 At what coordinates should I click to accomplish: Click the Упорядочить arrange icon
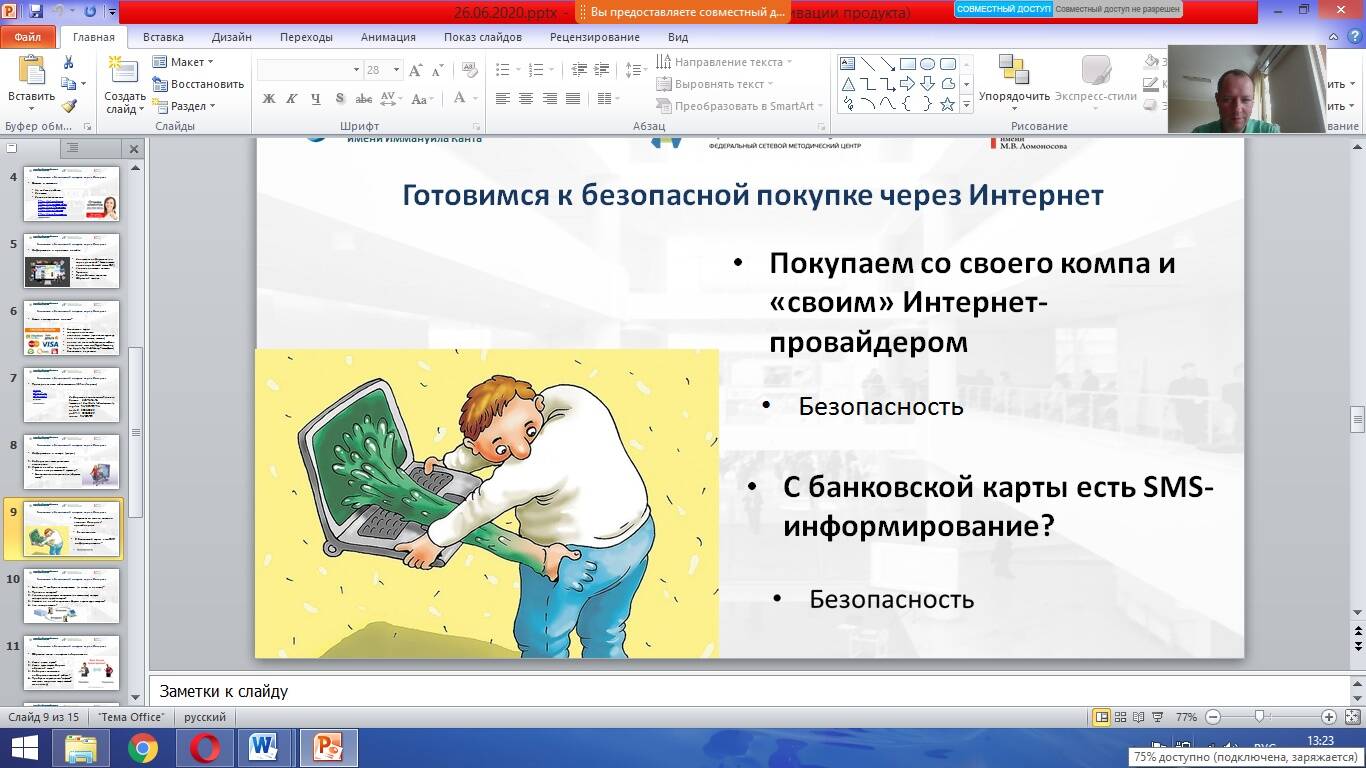1013,70
